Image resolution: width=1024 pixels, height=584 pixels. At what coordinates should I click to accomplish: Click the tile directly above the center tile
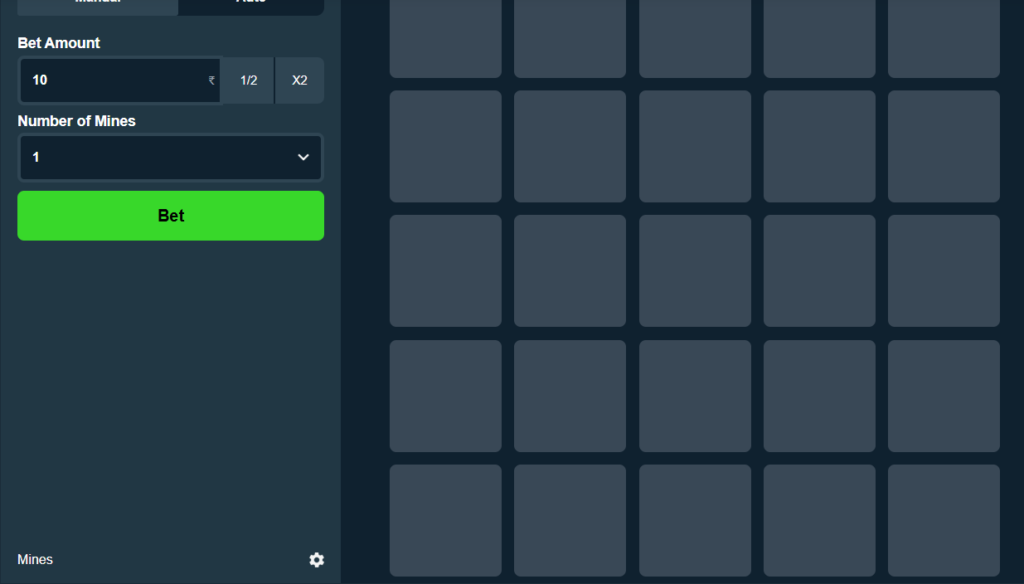(694, 146)
